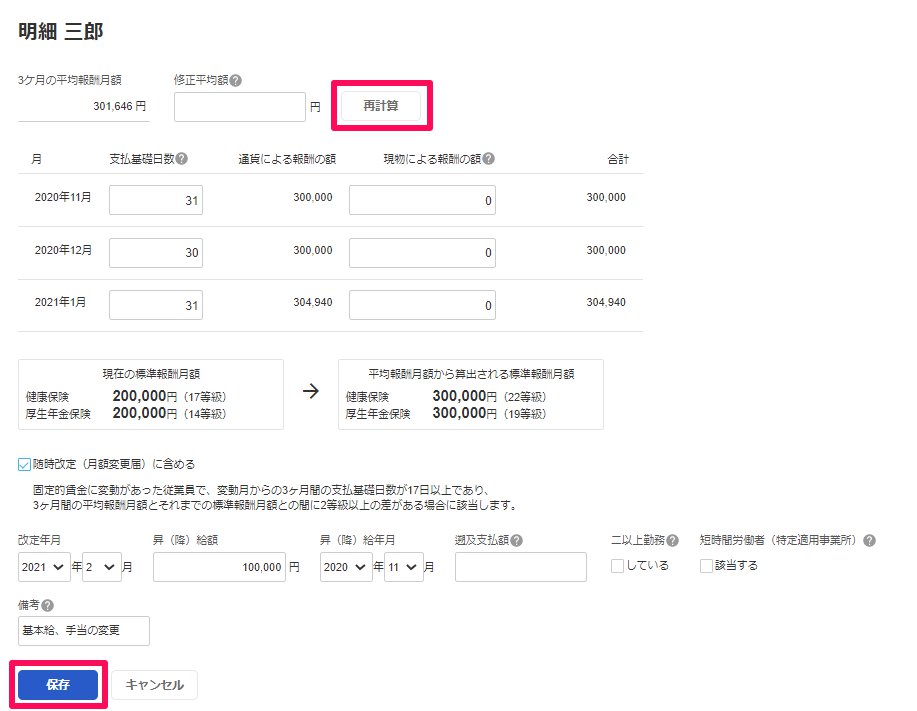The image size is (917, 711).
Task: Open the 改定年月 year dropdown showing 2021
Action: pyautogui.click(x=44, y=567)
